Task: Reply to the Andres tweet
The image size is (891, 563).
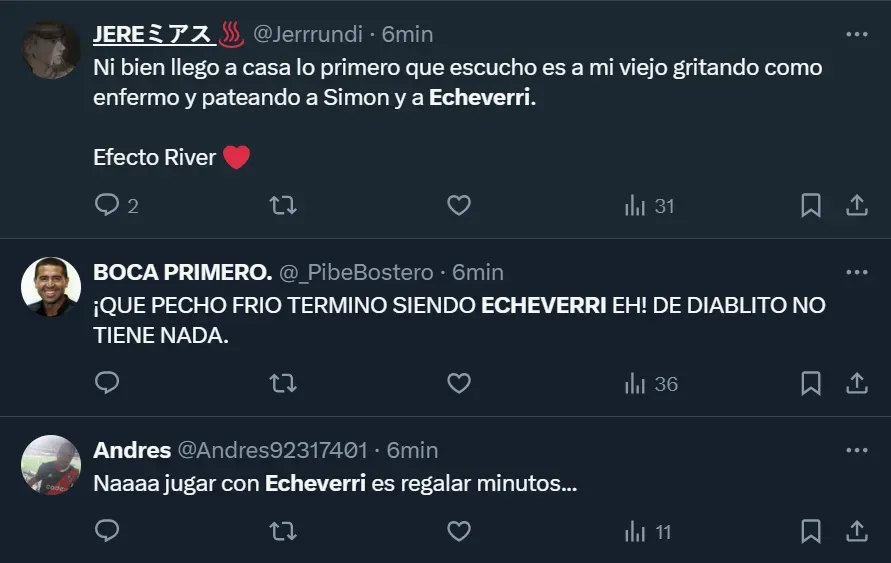Action: point(107,531)
